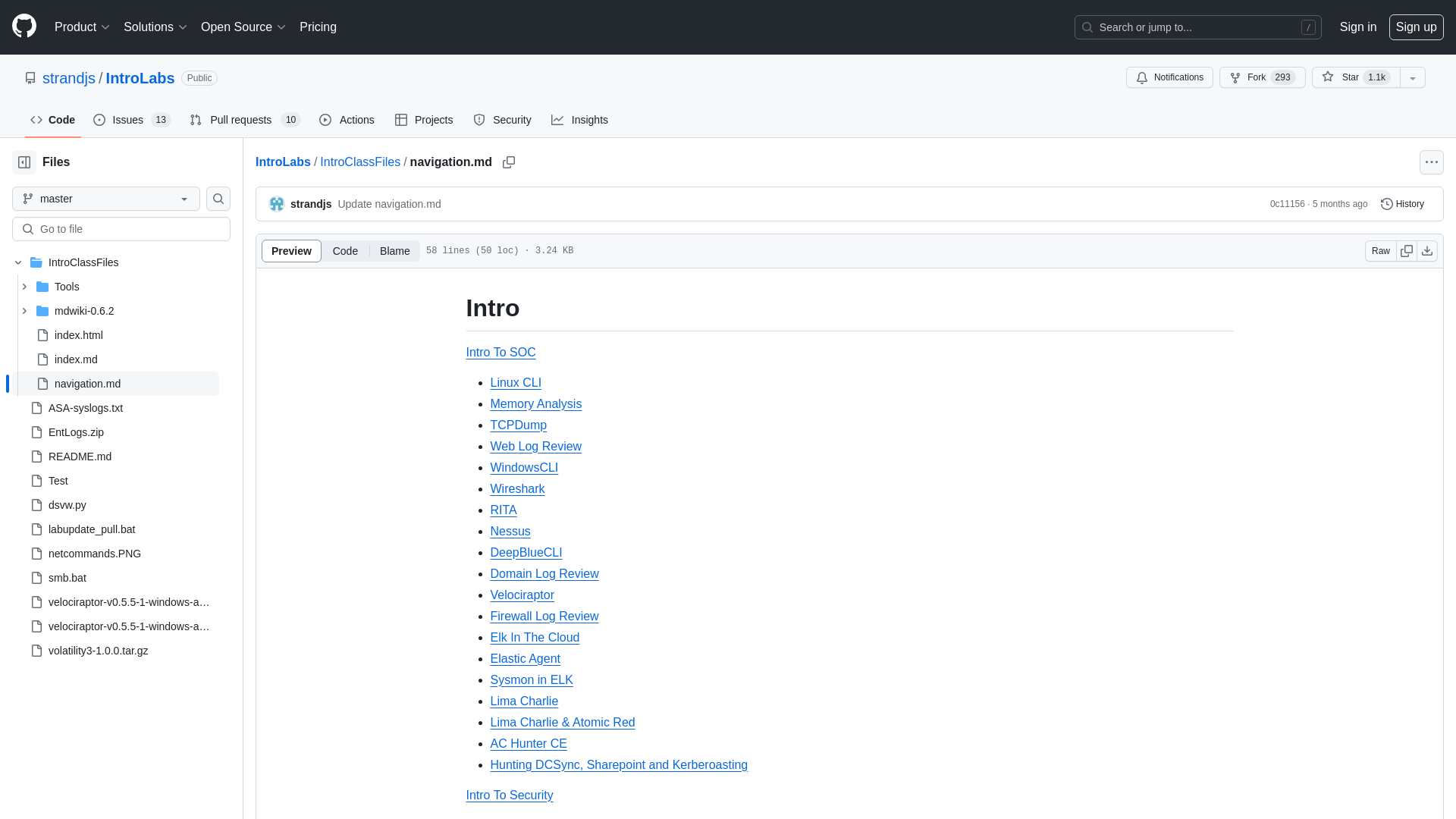Expand the Tools folder chevron
The width and height of the screenshot is (1456, 819).
coord(24,287)
